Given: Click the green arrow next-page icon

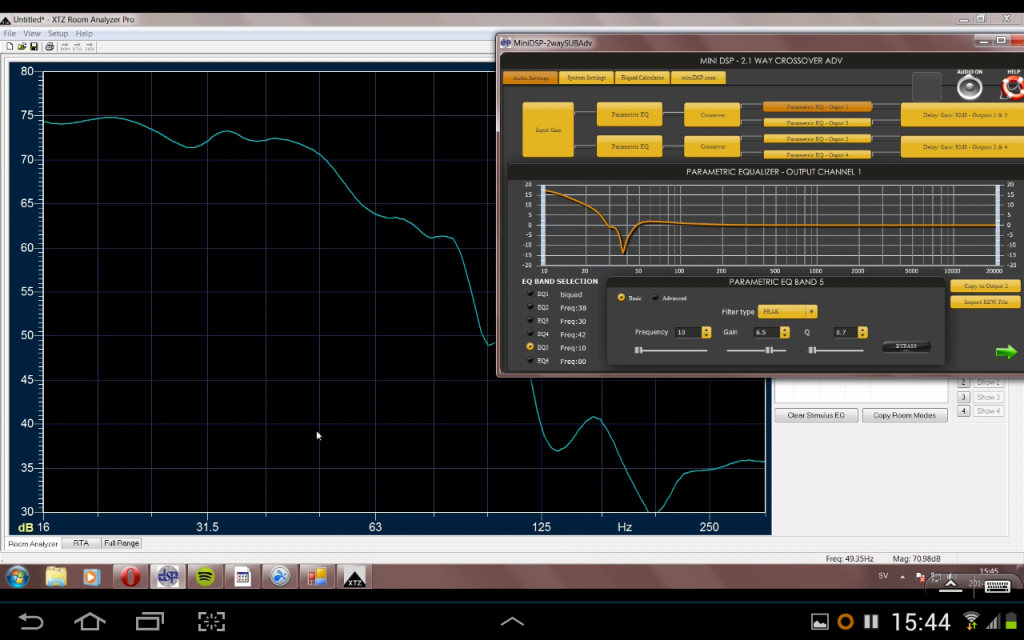Looking at the screenshot, I should [x=1006, y=353].
